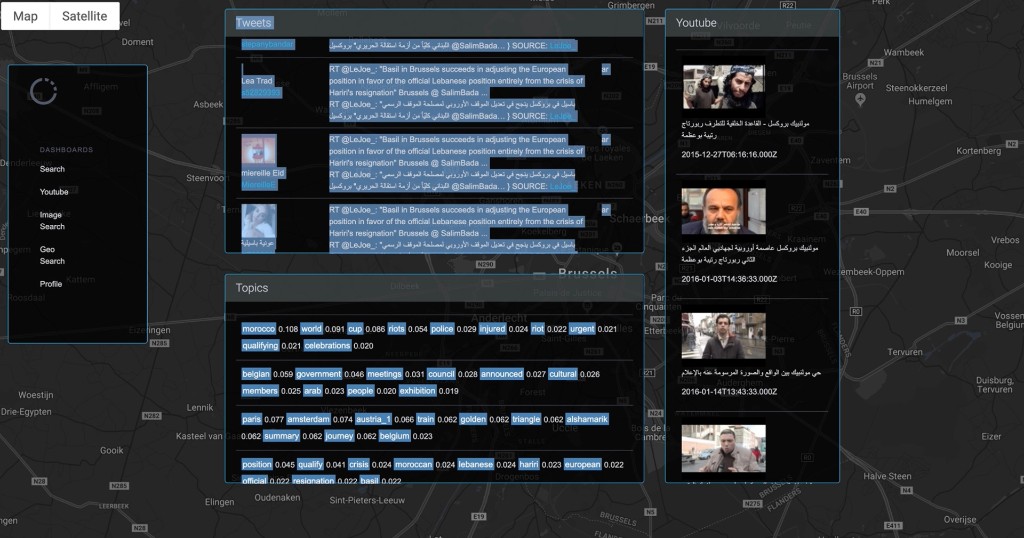Switch to the Map view
1024x538 pixels.
pos(26,16)
